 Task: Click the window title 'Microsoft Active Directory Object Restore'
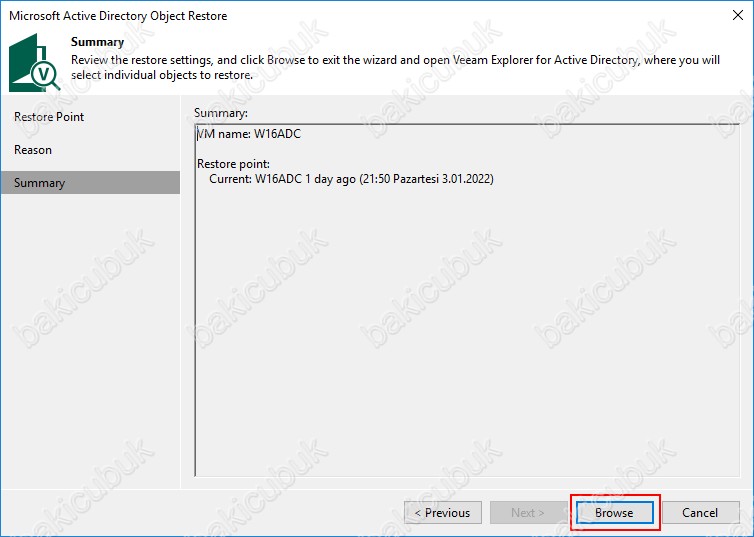pyautogui.click(x=118, y=16)
